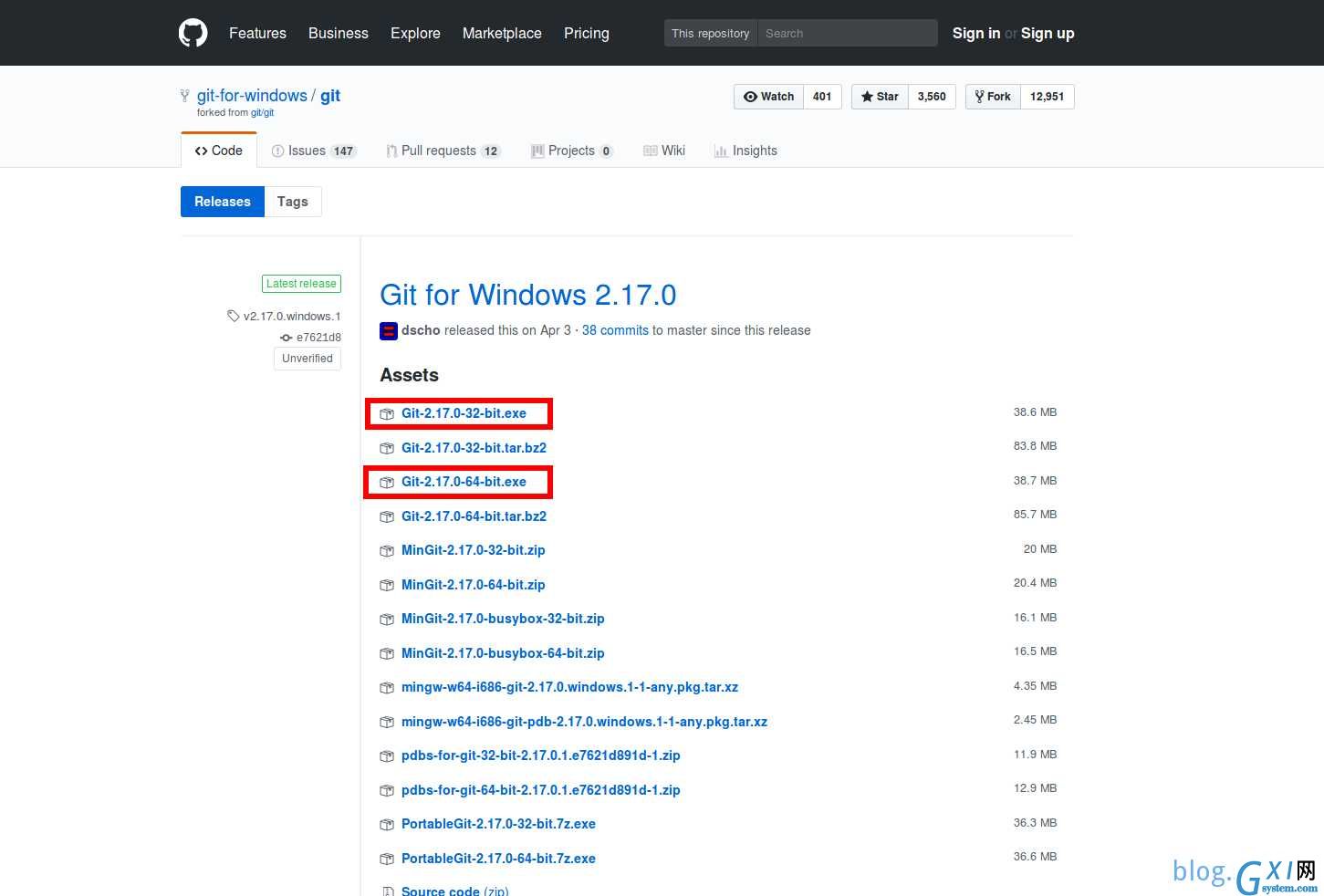Open the git-for-windows owner link
The image size is (1324, 896).
click(x=252, y=96)
